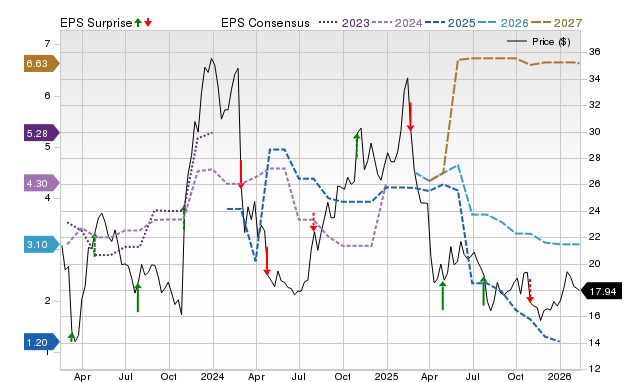This screenshot has height=382, width=640.
Task: Toggle the 2027 brown consensus legend entry
Action: (556, 23)
